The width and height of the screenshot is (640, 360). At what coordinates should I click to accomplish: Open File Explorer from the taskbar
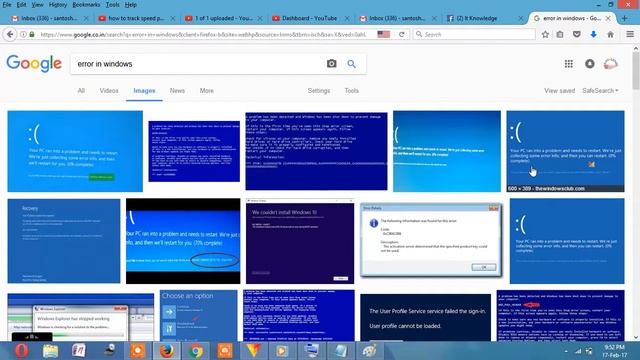[50, 351]
